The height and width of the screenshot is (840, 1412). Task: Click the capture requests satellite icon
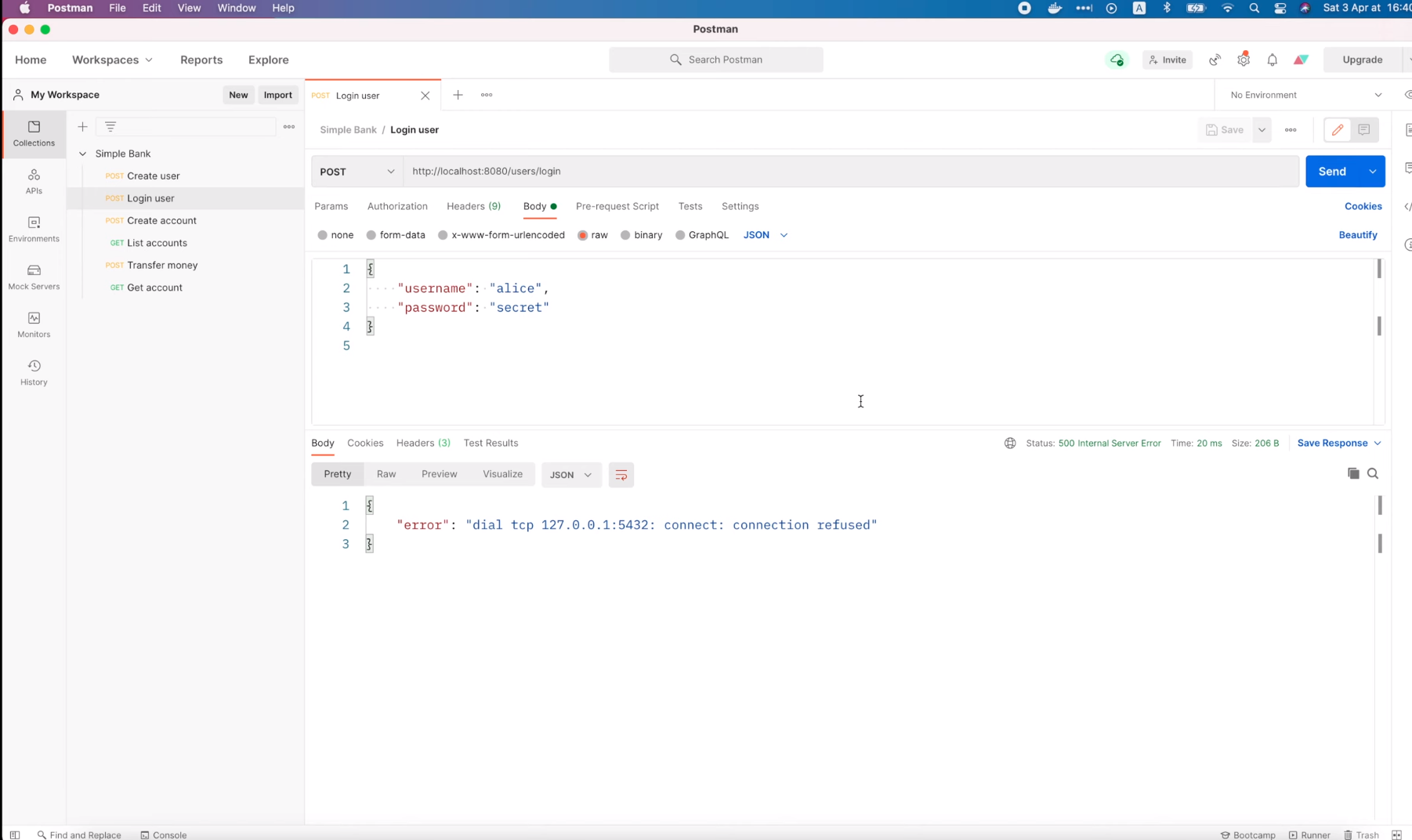click(x=1215, y=60)
